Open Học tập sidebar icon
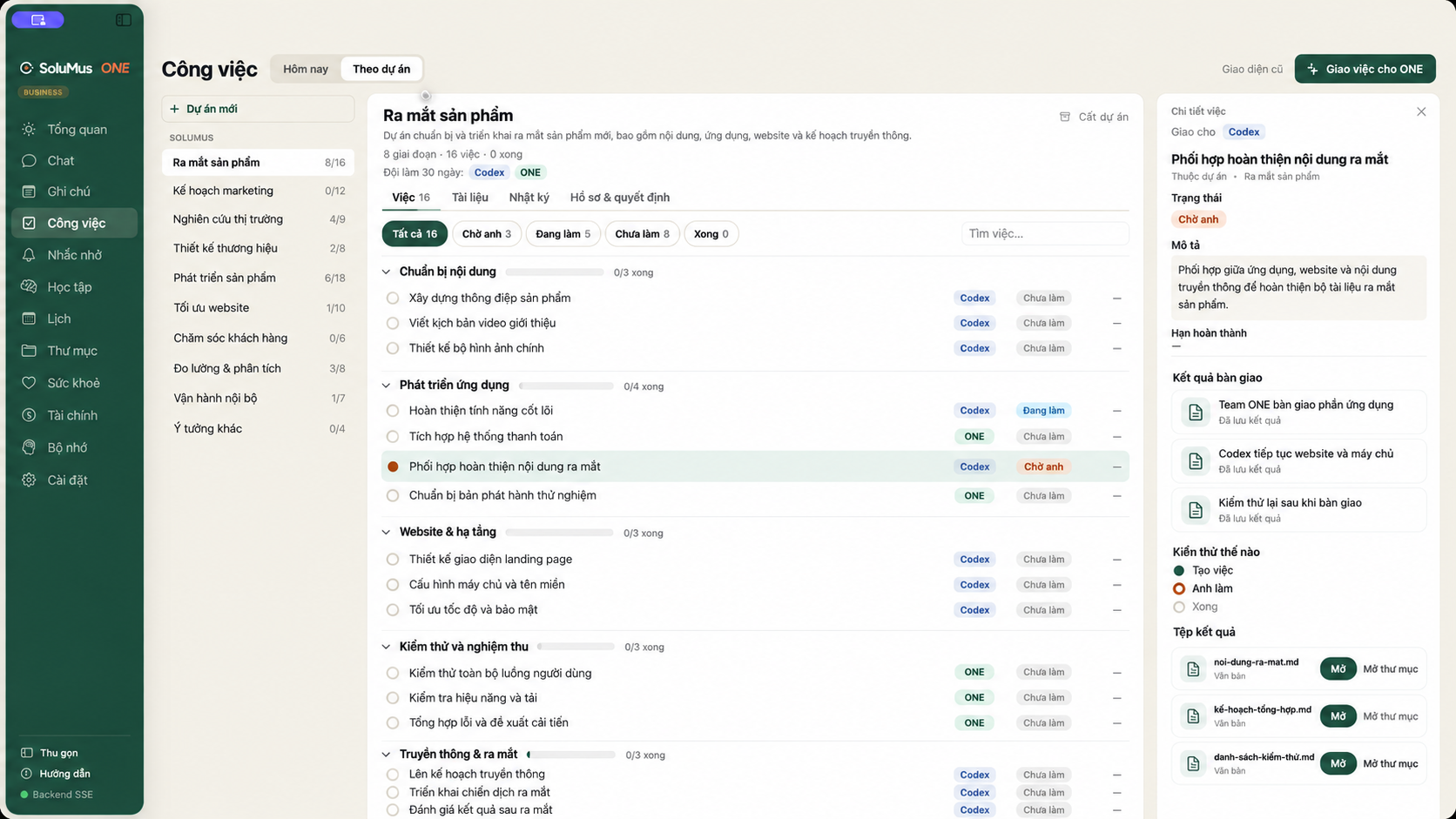The image size is (1456, 819). (x=29, y=286)
